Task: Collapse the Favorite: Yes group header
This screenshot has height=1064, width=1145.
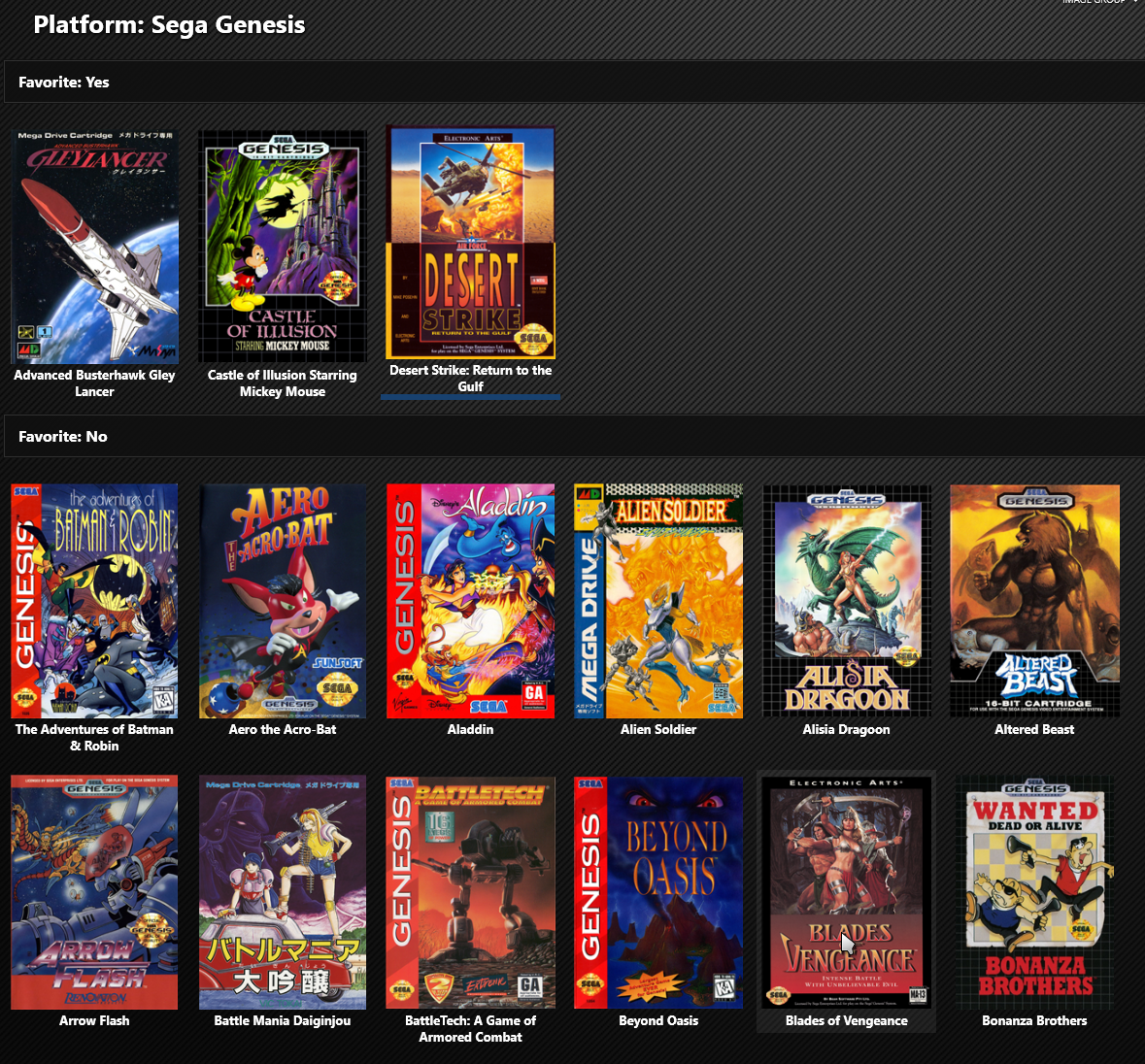Action: (573, 82)
